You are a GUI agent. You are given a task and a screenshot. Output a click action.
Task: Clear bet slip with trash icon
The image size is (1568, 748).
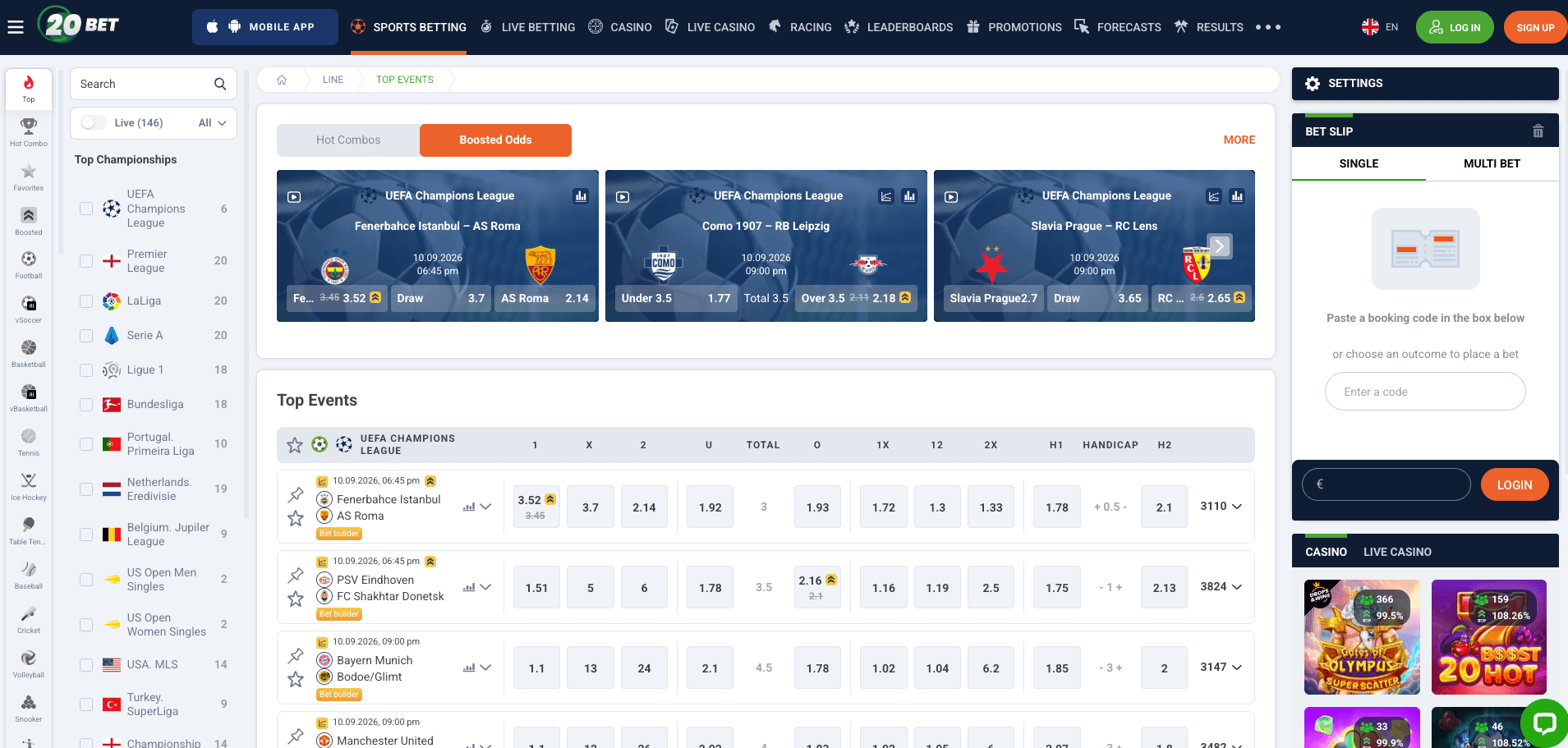(x=1538, y=131)
